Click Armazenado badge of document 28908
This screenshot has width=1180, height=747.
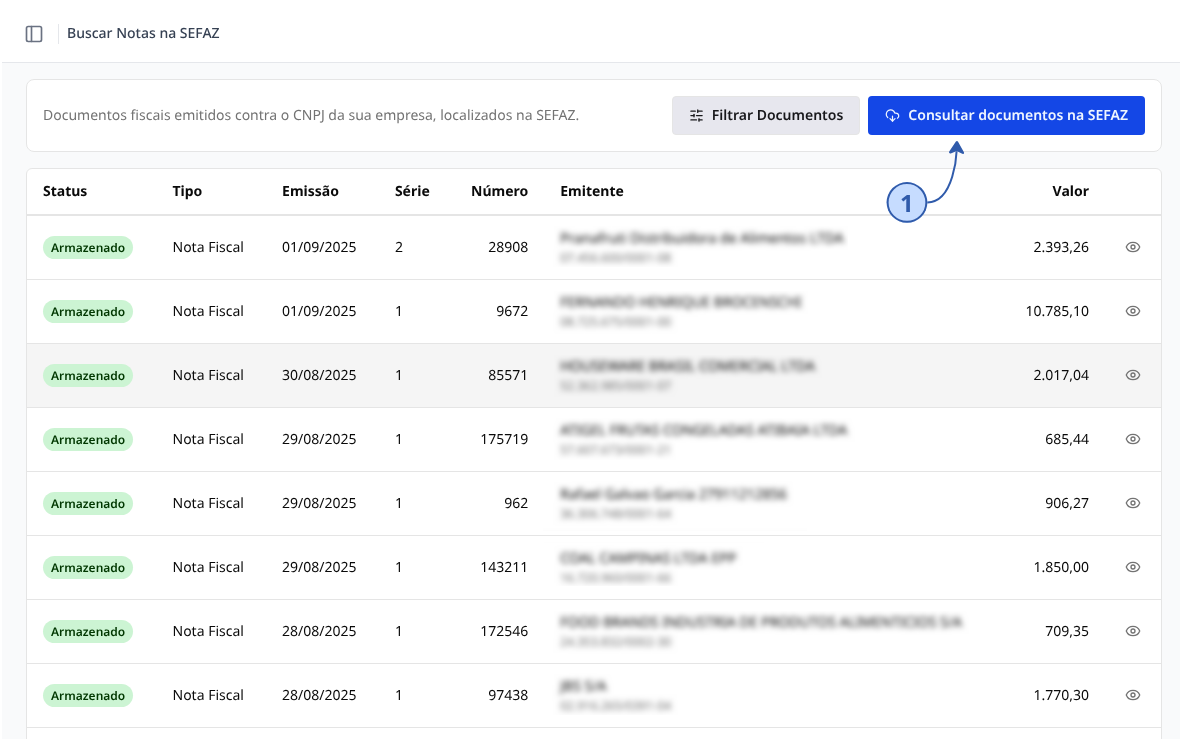[x=88, y=247]
